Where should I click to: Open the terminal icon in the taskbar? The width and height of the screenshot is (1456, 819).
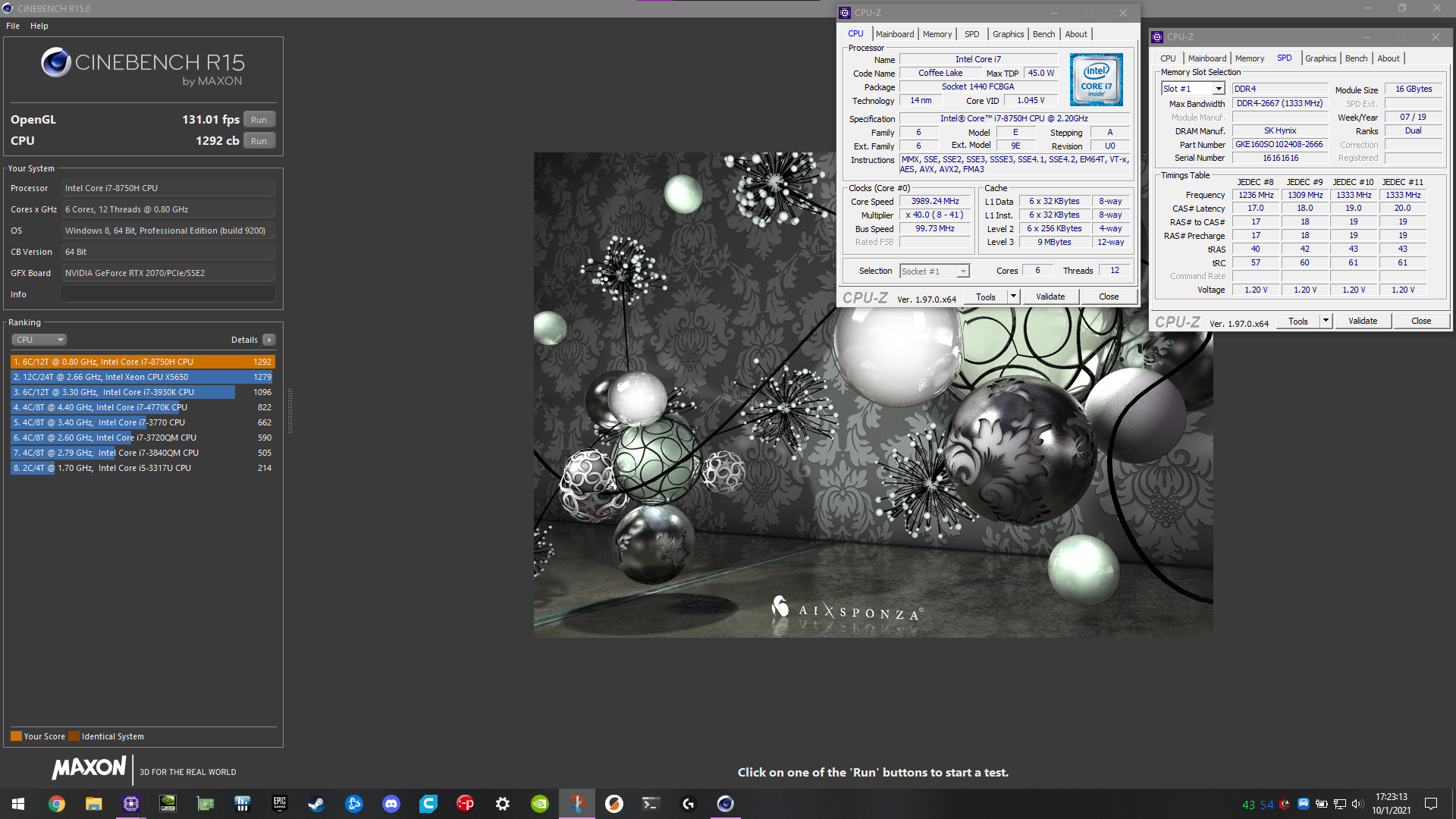pyautogui.click(x=651, y=804)
